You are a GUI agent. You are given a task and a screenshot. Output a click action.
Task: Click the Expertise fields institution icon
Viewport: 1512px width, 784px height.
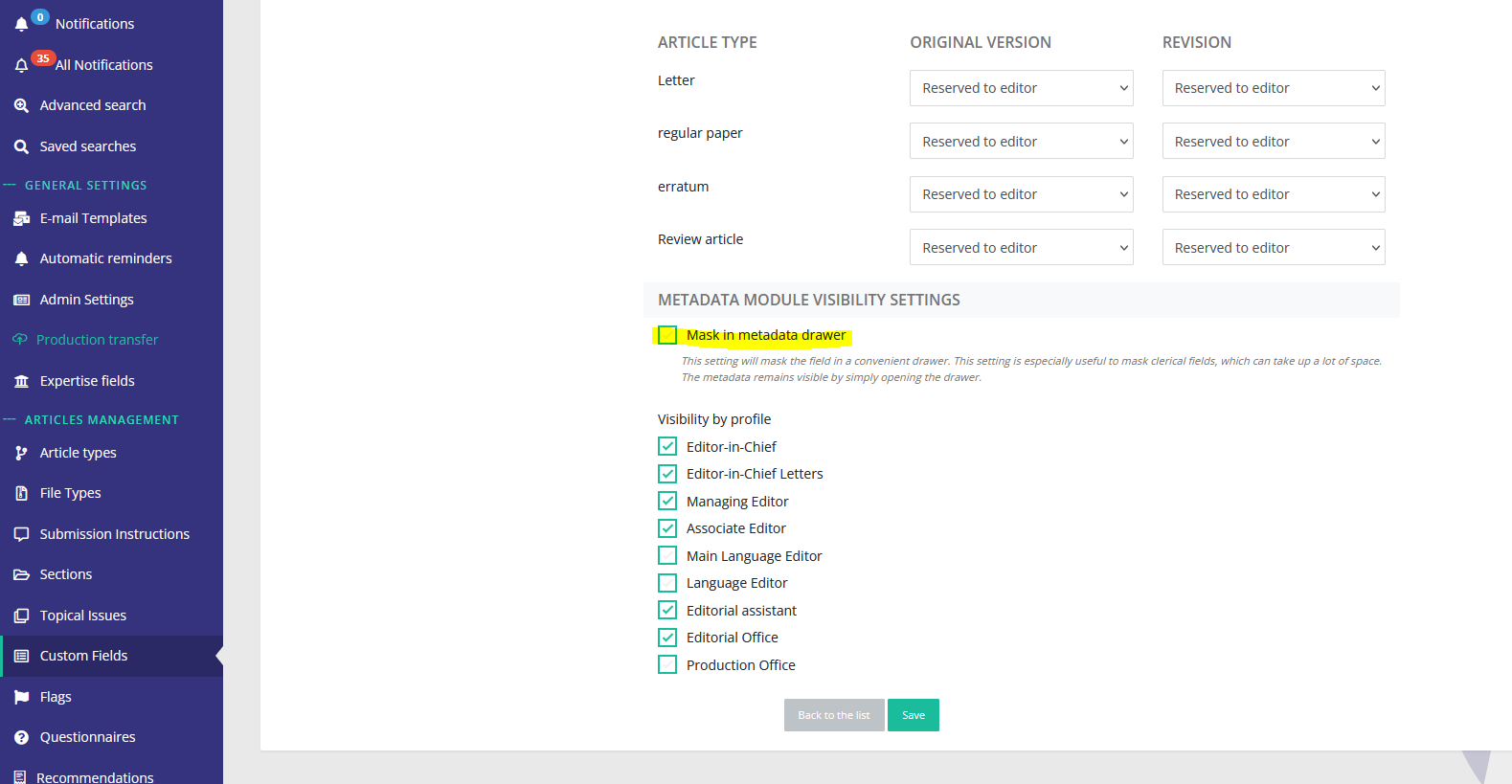pos(21,381)
